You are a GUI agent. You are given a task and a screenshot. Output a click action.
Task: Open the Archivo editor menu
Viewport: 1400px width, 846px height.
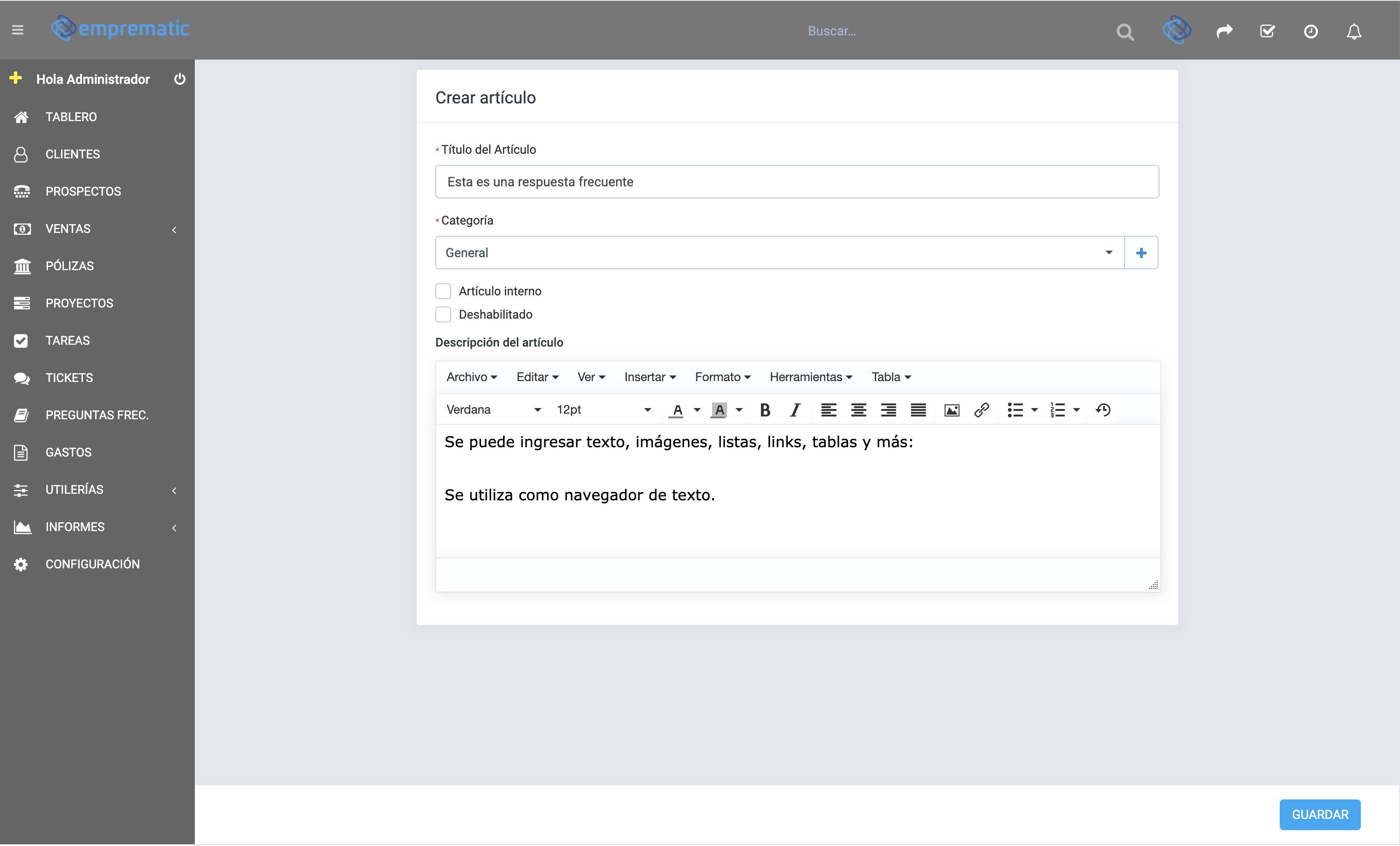(472, 377)
